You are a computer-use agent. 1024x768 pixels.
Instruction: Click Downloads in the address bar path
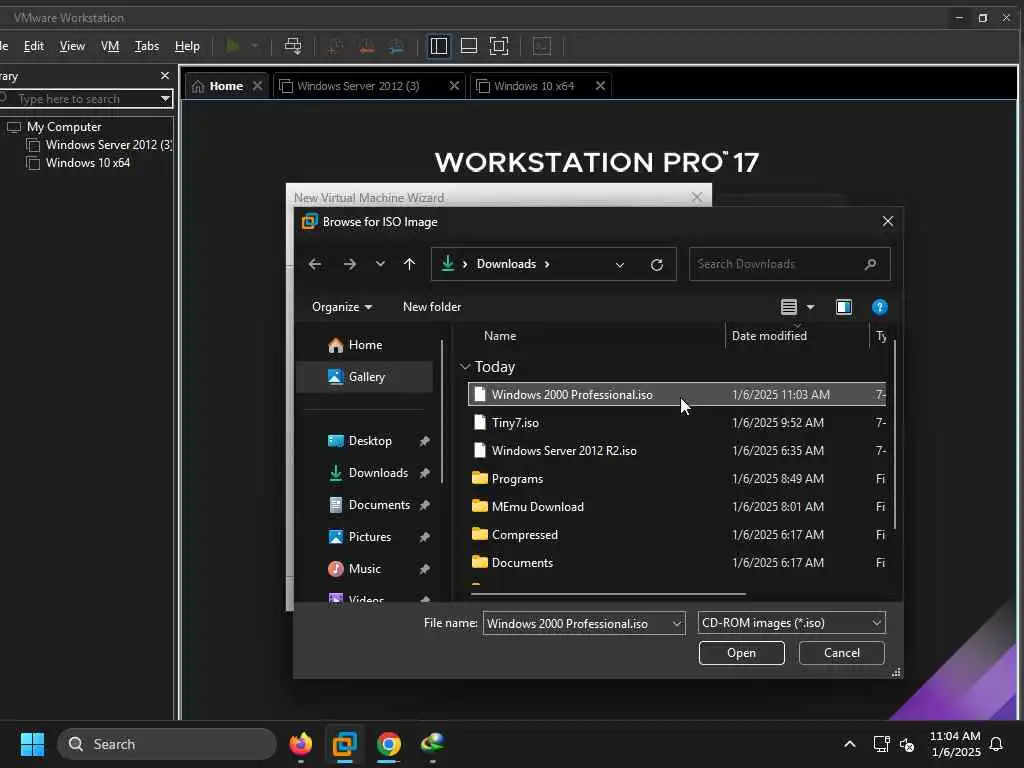click(x=506, y=264)
